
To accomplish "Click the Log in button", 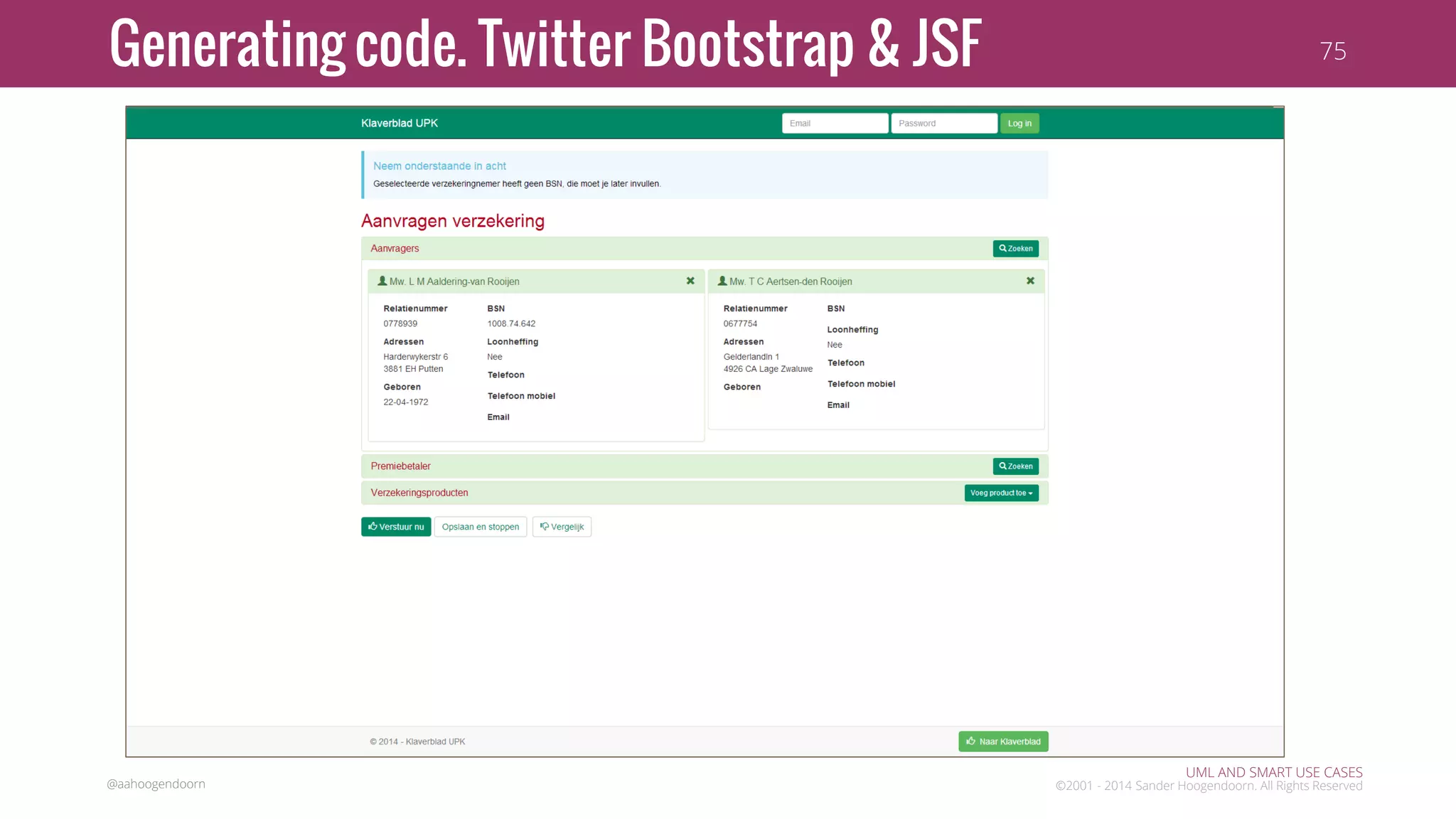I will click(x=1019, y=123).
